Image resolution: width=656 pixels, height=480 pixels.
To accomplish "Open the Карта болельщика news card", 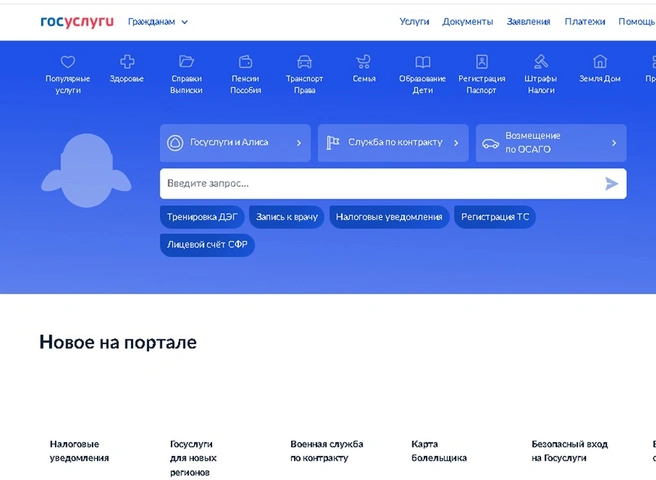I will click(x=439, y=451).
